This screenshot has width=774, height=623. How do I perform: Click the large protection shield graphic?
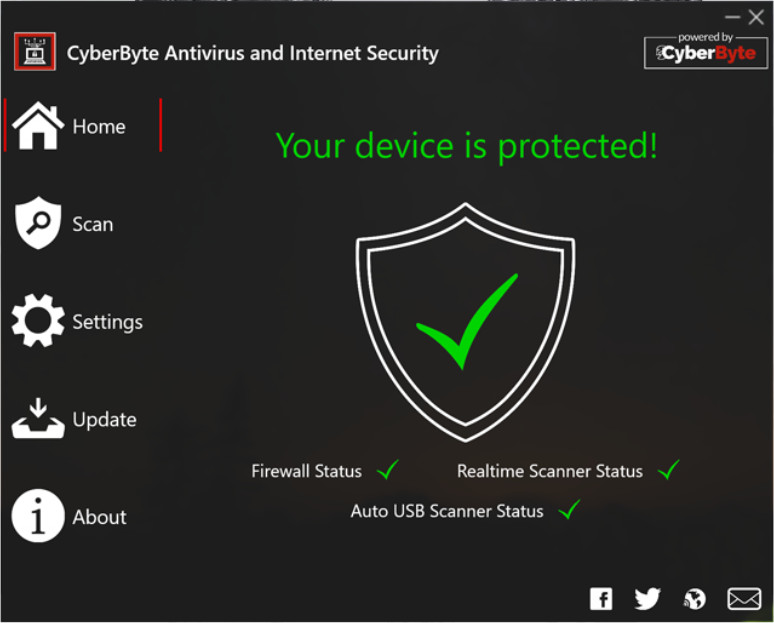tap(465, 322)
